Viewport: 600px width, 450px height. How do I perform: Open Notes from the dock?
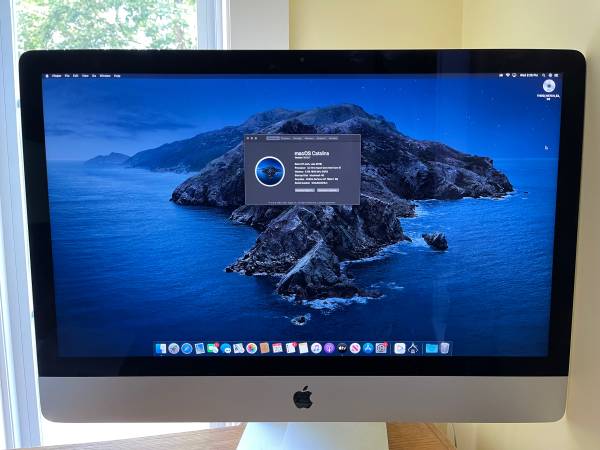tap(303, 348)
